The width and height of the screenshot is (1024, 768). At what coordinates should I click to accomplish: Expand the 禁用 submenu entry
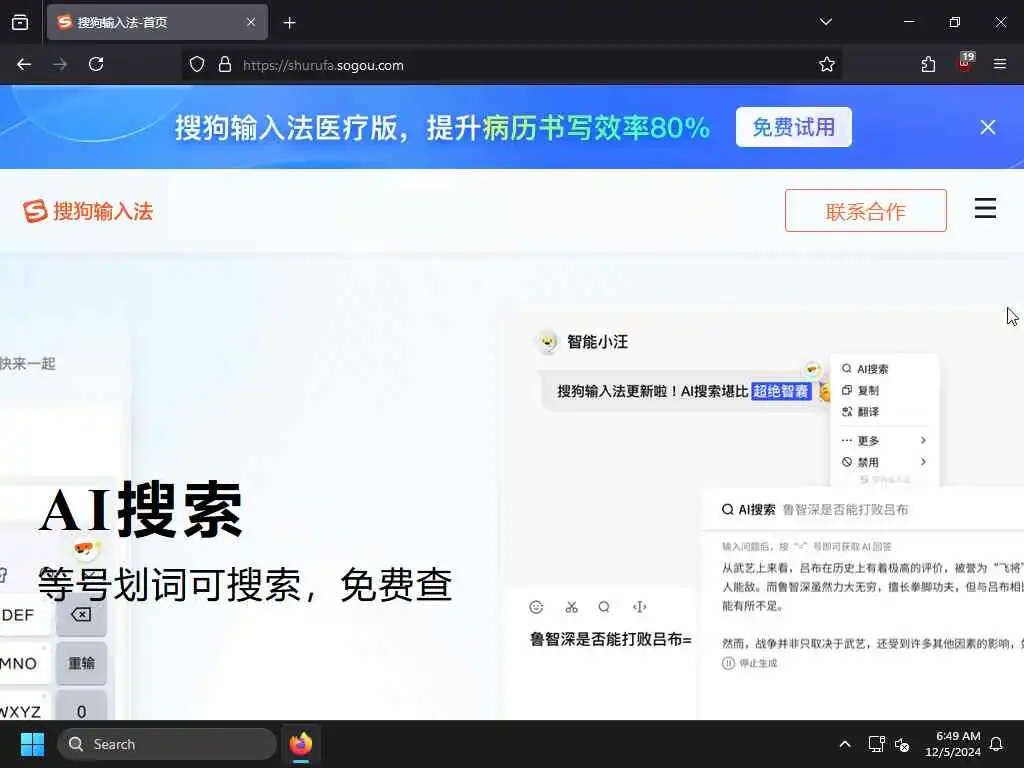click(x=884, y=462)
